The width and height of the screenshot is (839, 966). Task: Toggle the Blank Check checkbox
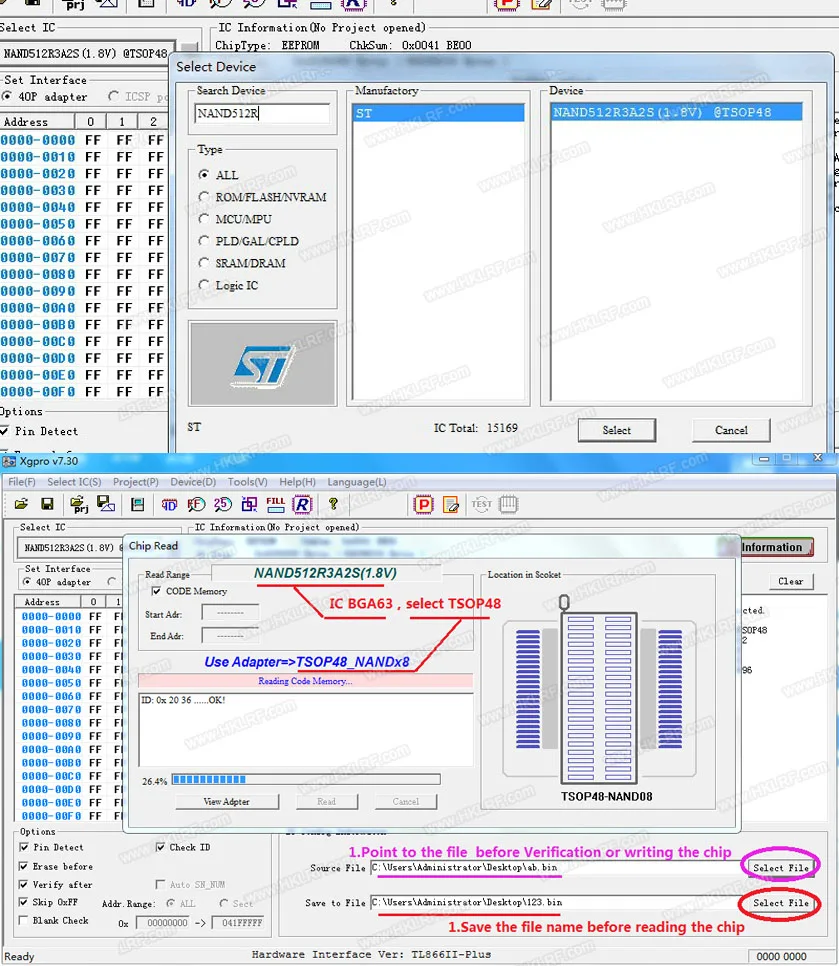coord(23,920)
